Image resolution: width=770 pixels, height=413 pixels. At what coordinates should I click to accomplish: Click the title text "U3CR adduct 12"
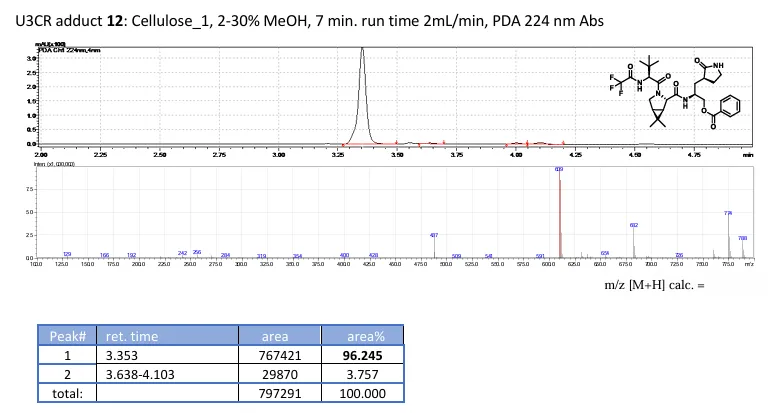(69, 21)
